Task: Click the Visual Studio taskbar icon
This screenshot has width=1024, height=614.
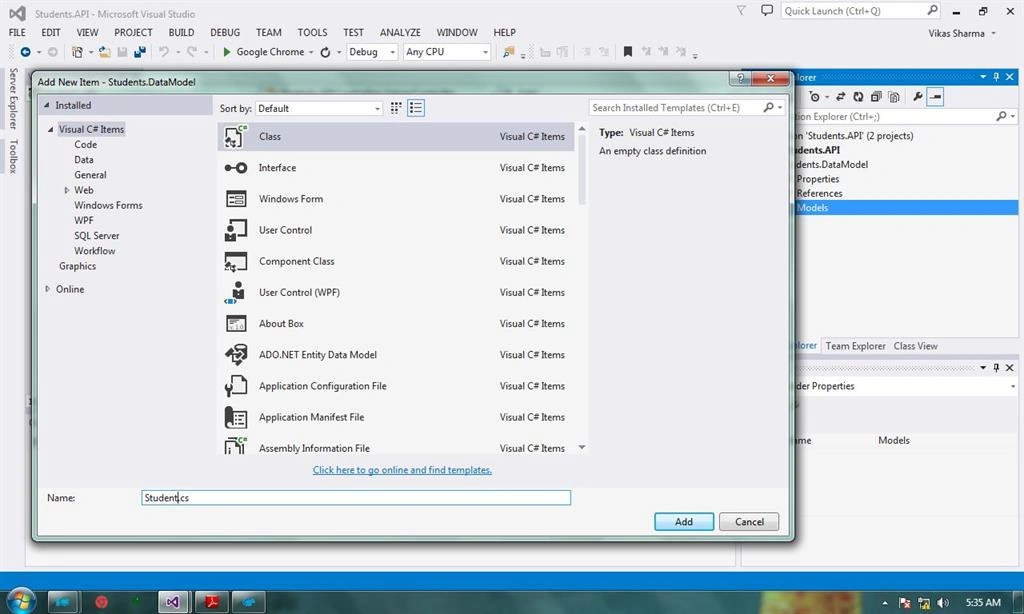Action: (x=173, y=602)
